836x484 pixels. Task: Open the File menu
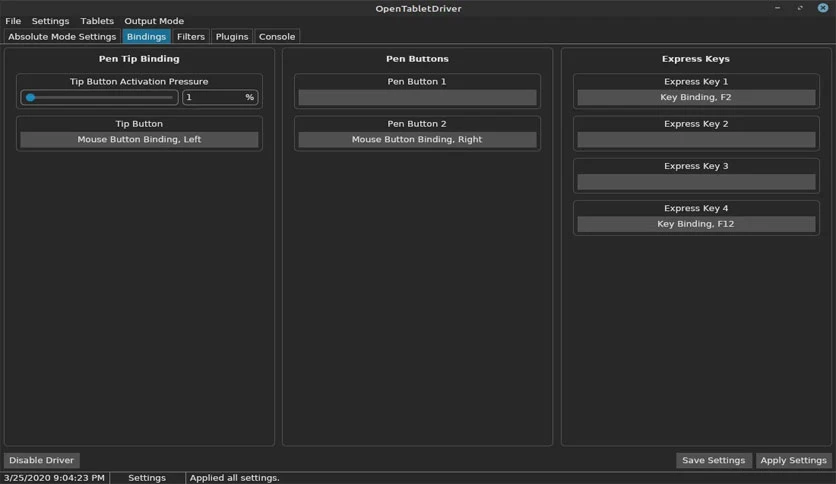coord(13,21)
